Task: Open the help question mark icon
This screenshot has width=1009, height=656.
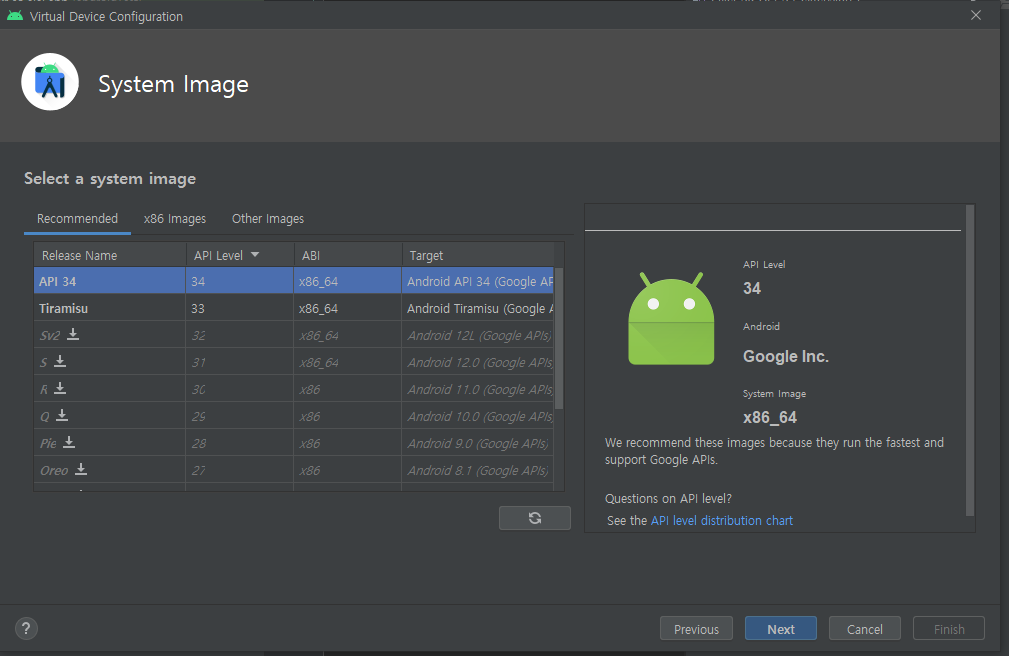Action: tap(26, 628)
